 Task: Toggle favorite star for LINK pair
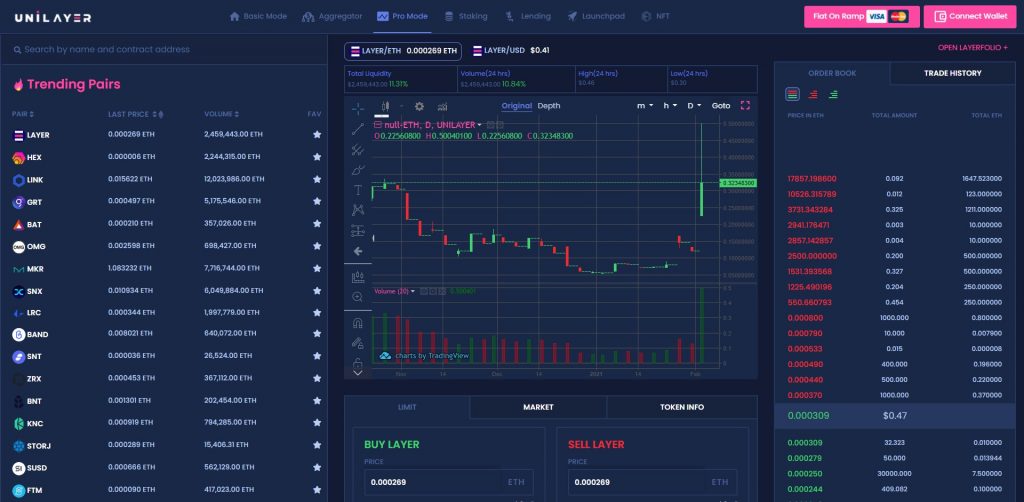(x=317, y=179)
